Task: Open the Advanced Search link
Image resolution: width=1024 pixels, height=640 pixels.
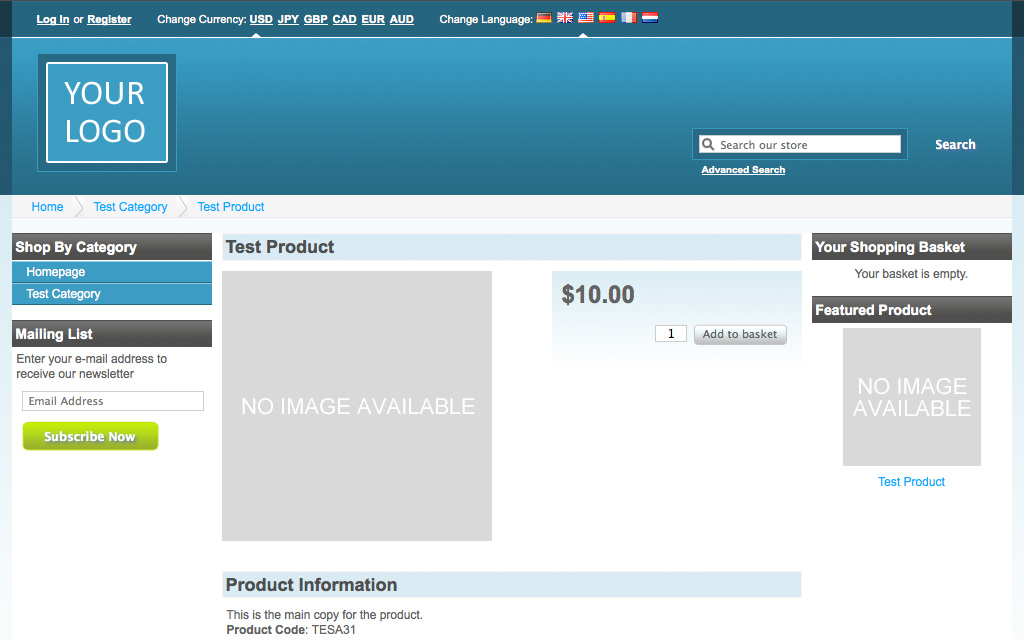Action: point(743,170)
